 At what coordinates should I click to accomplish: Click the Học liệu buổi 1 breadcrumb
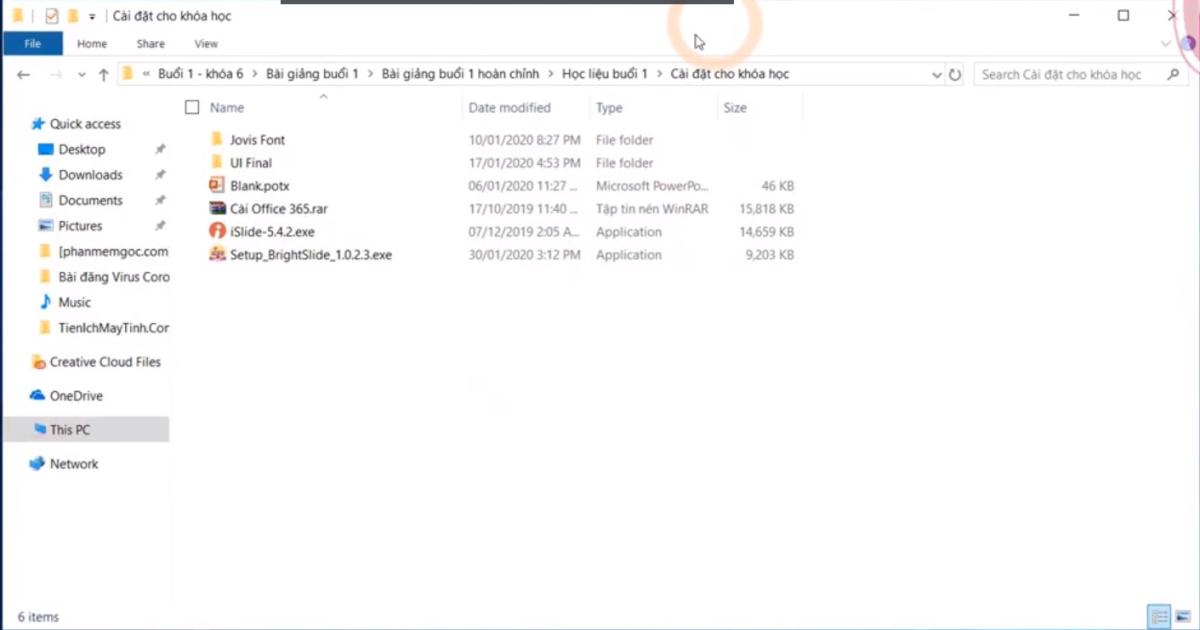(604, 74)
